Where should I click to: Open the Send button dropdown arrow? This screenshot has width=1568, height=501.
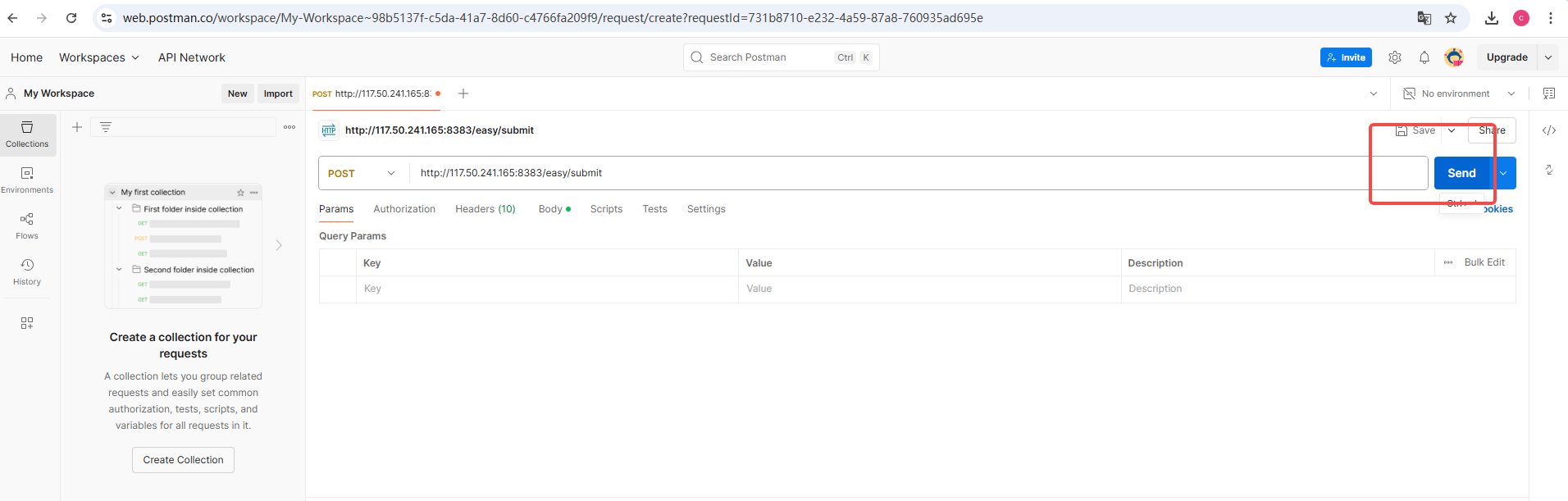click(x=1503, y=173)
